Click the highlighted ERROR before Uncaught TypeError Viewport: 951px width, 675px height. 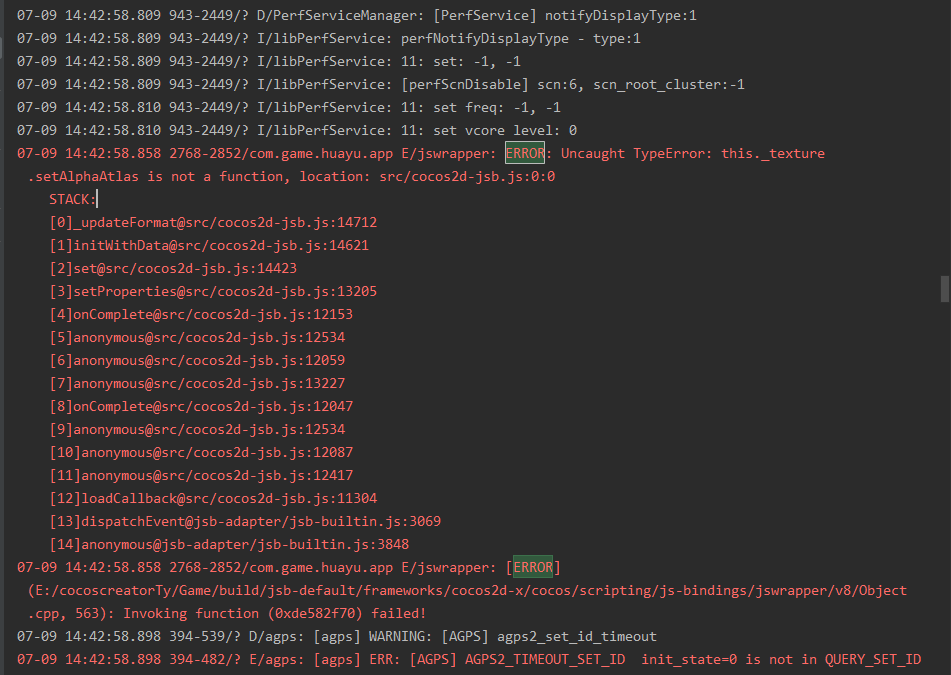(x=525, y=153)
